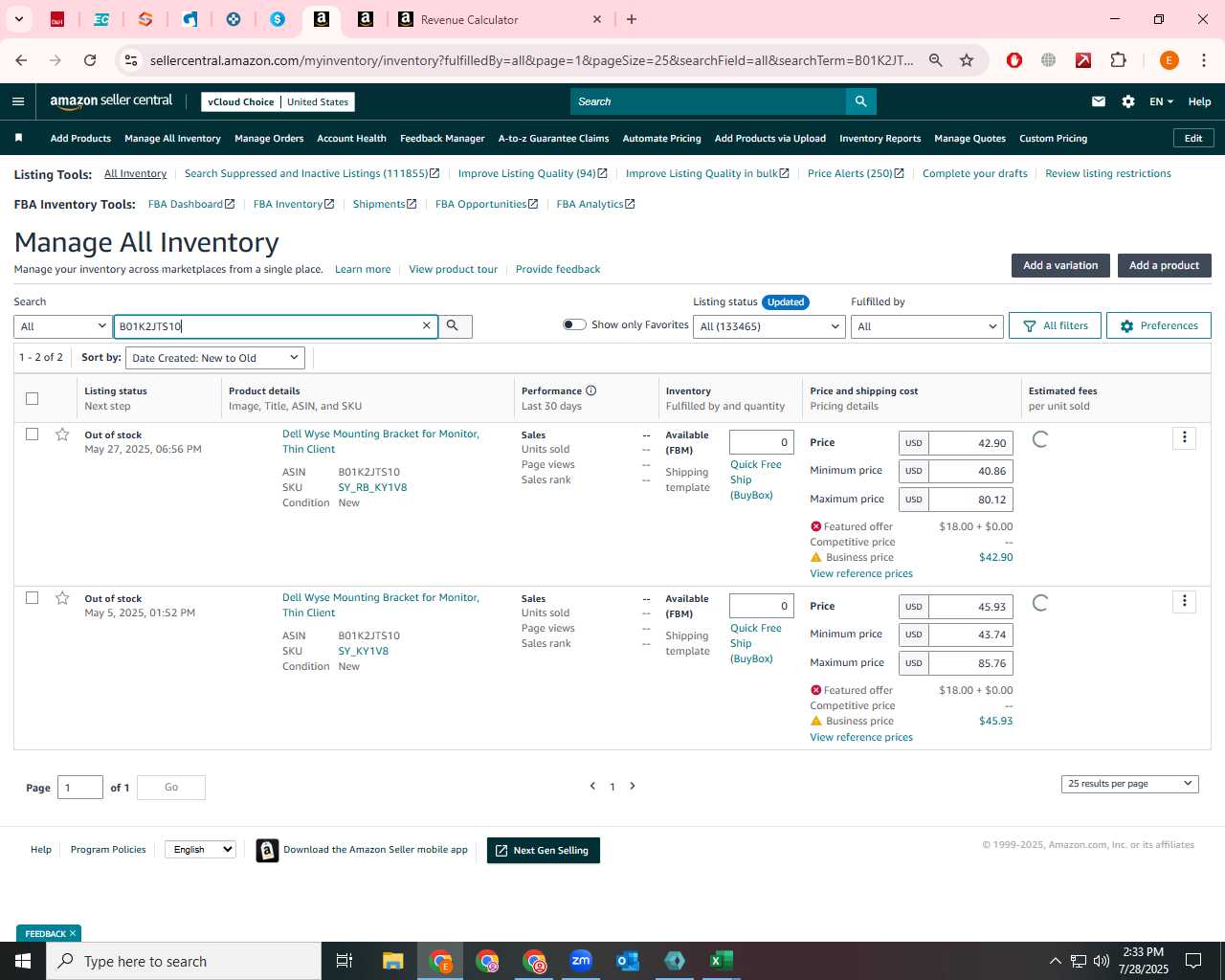This screenshot has height=980, width=1225.
Task: Open Fulfilled by dropdown
Action: pos(926,326)
